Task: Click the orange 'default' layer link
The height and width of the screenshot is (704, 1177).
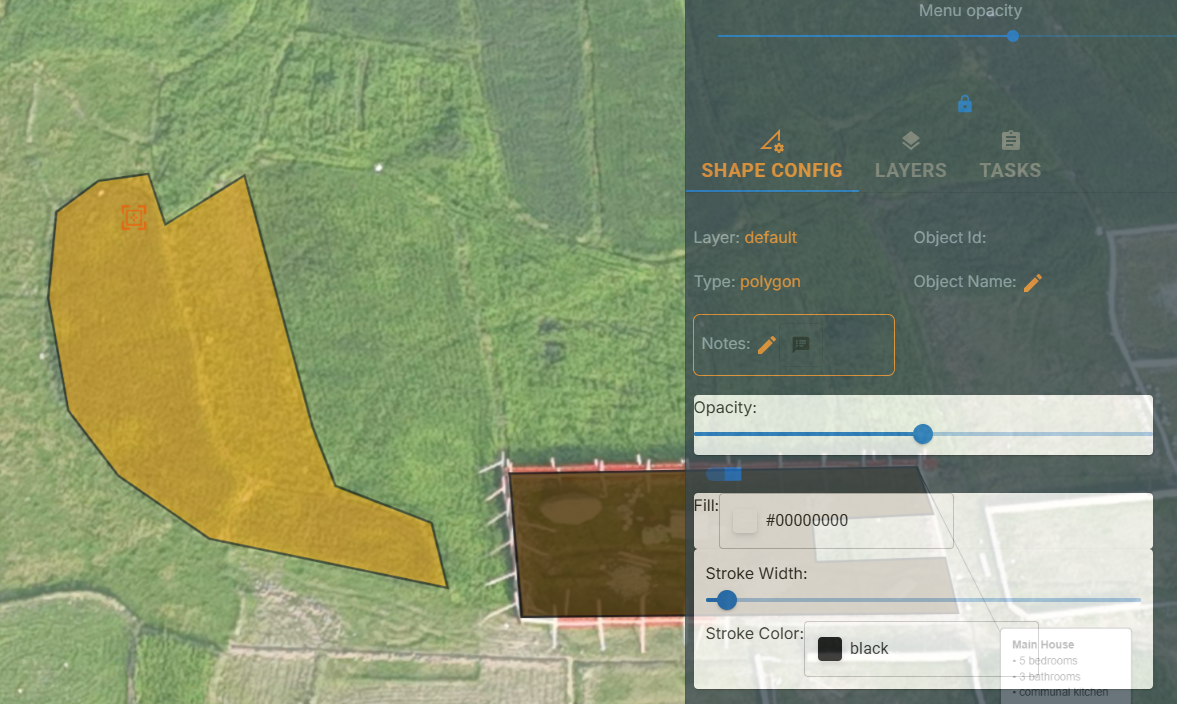Action: click(770, 238)
